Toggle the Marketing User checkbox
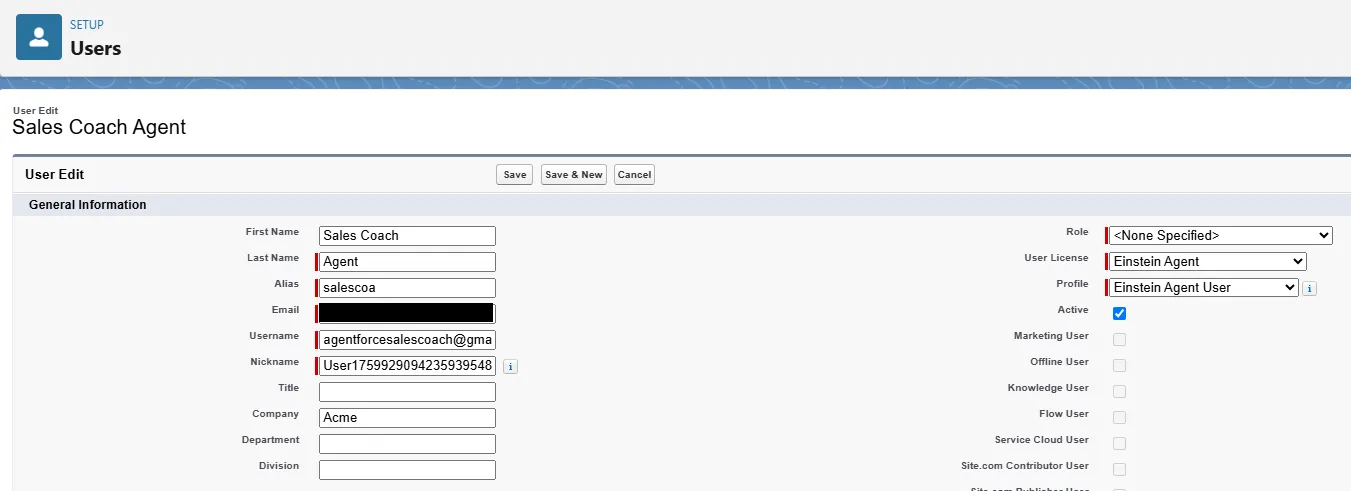Image resolution: width=1351 pixels, height=491 pixels. point(1119,340)
